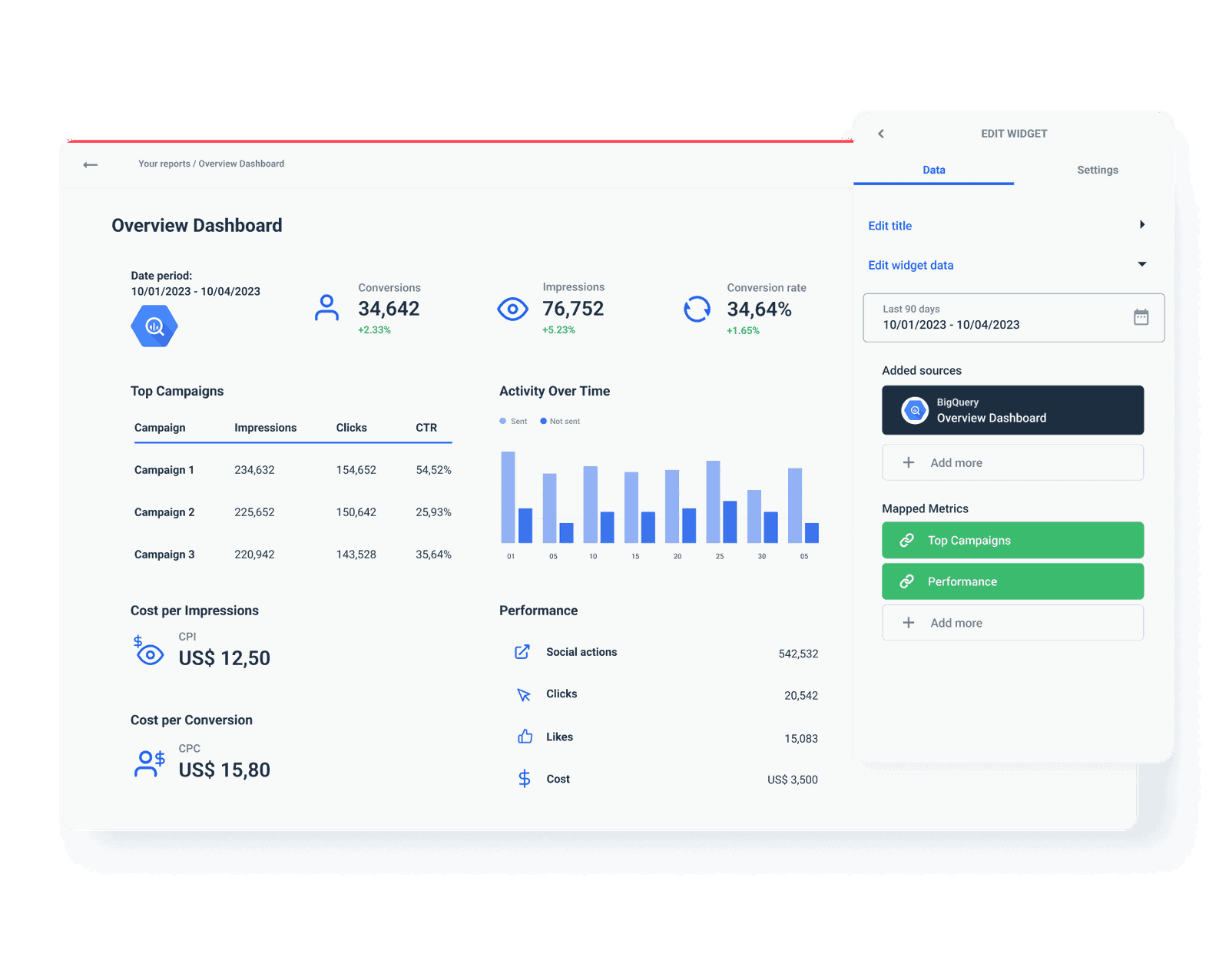
Task: Click the Social actions share icon
Action: (x=523, y=651)
